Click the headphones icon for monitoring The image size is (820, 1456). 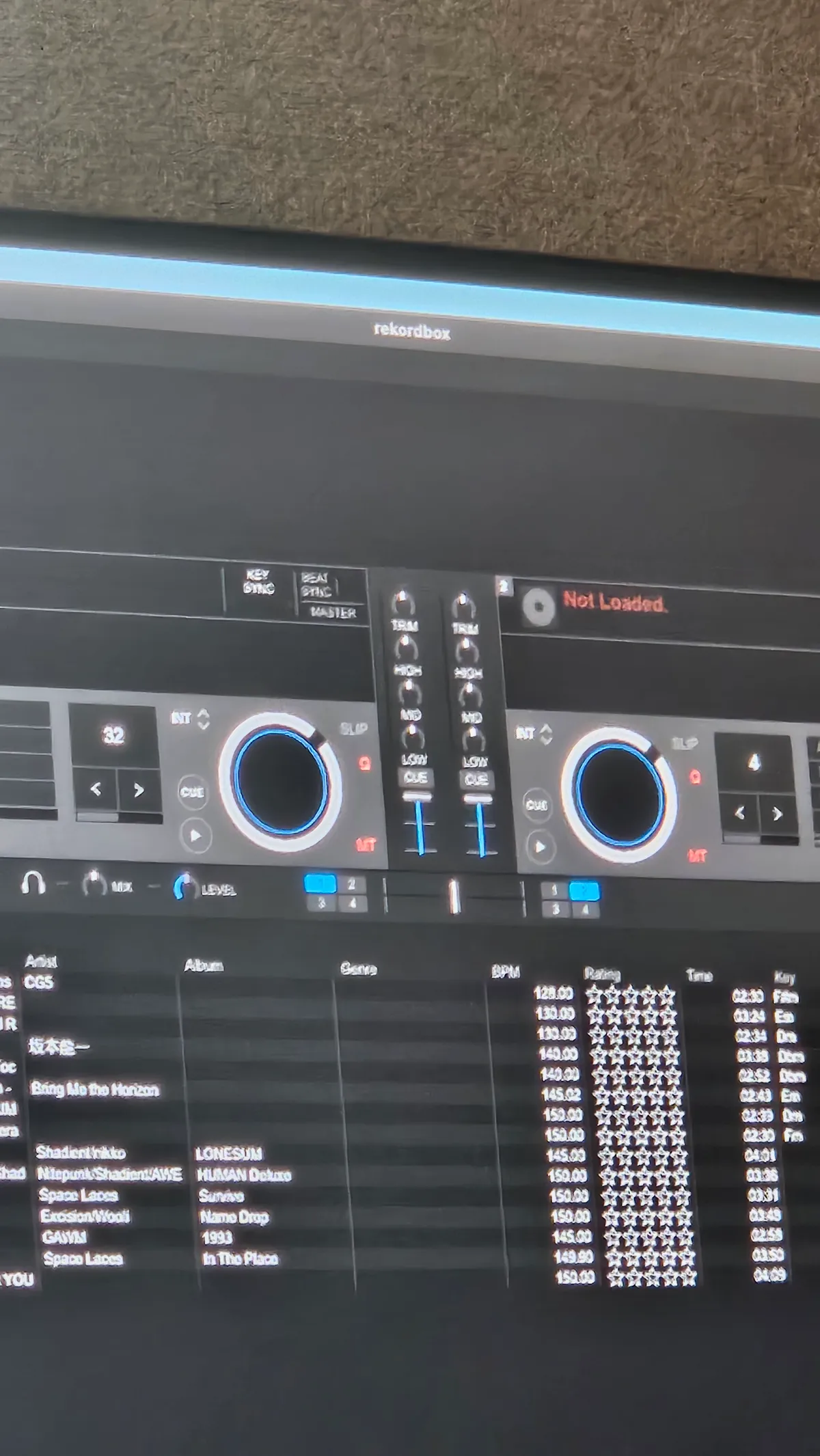click(x=32, y=883)
